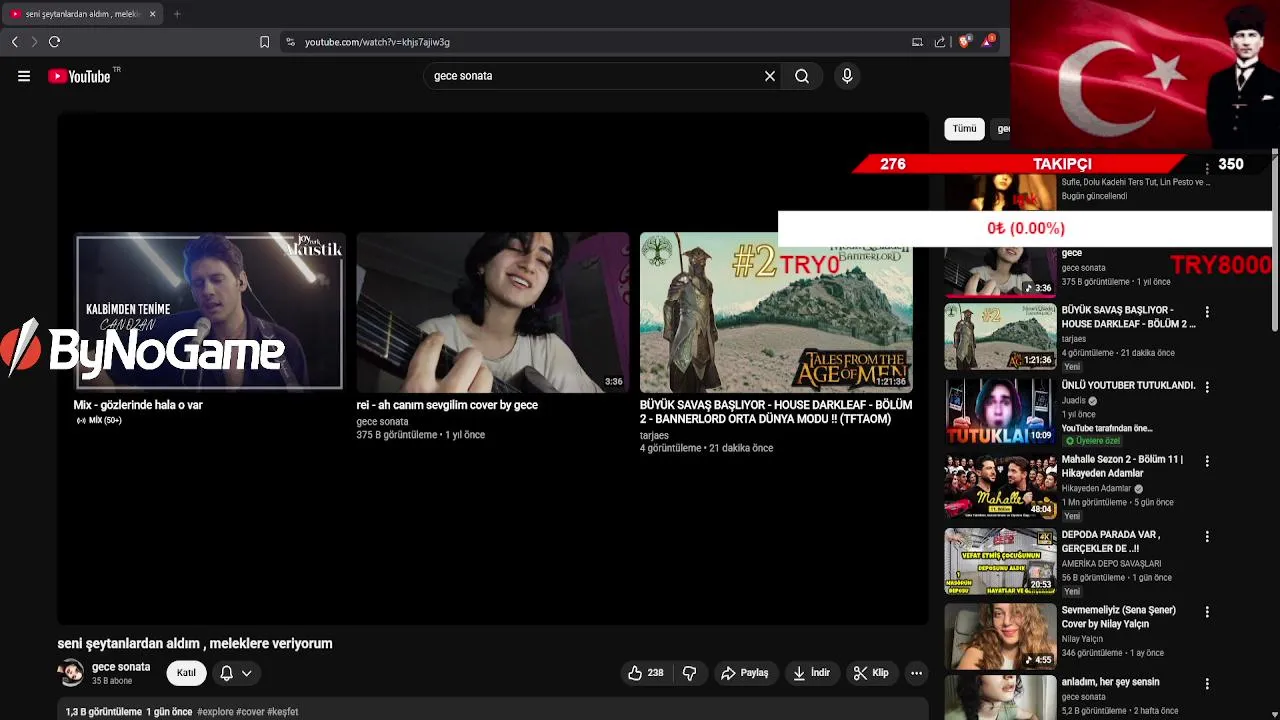1280x720 pixels.
Task: Click the page vertical scrollbar on right edge
Action: [x=1275, y=240]
